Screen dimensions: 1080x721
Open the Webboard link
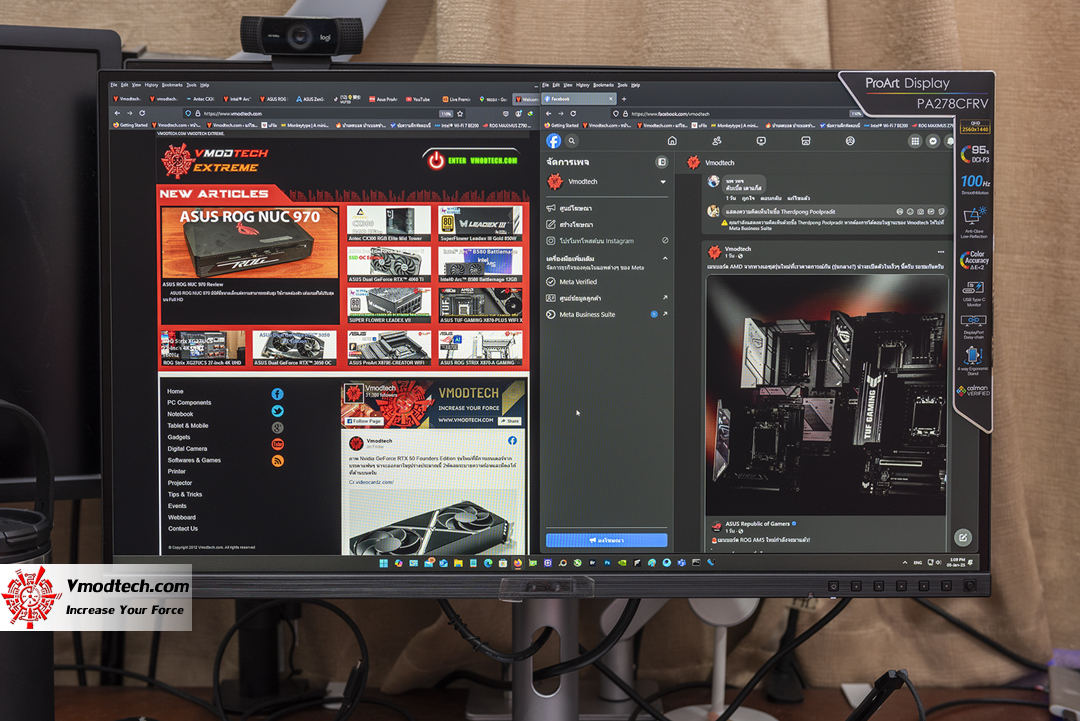(182, 518)
